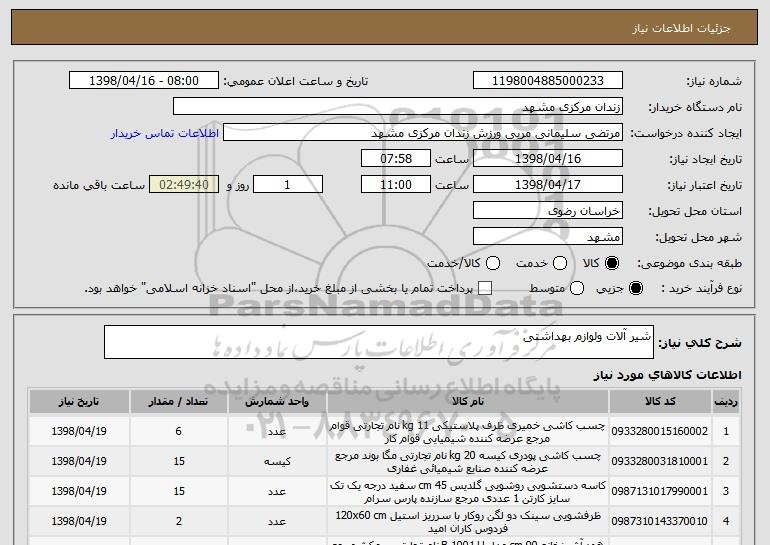
Task: Open the اطلاعات تماس خریدار link
Action: [165, 134]
